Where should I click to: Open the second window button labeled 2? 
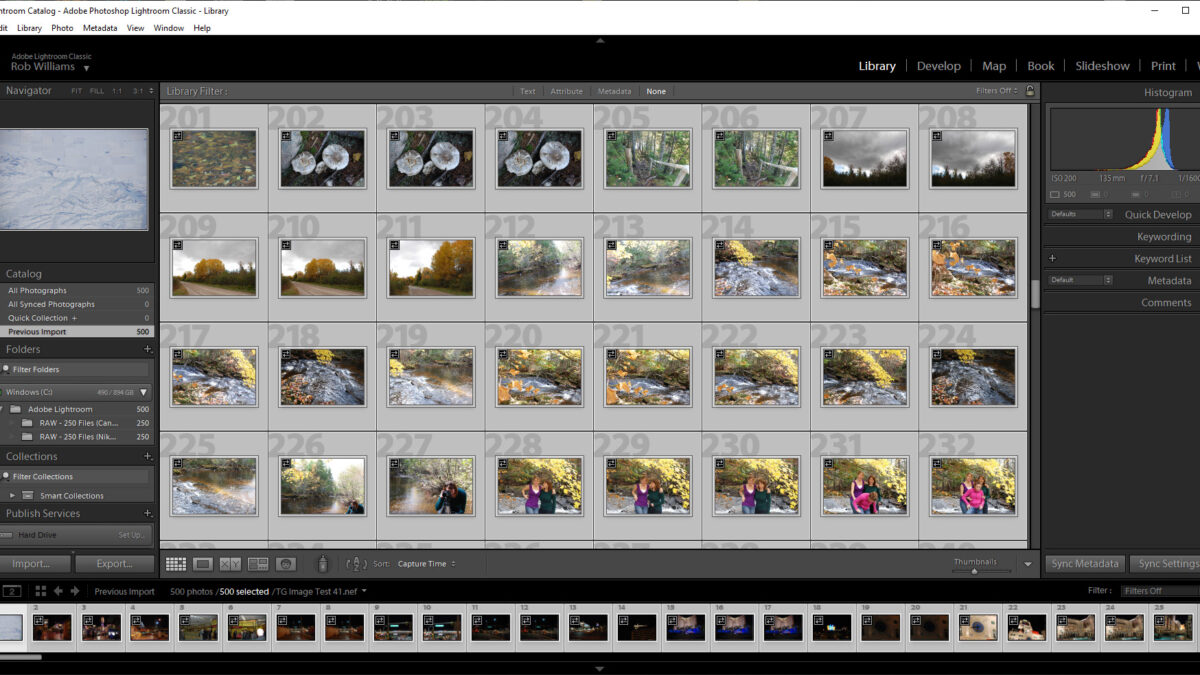pos(11,591)
